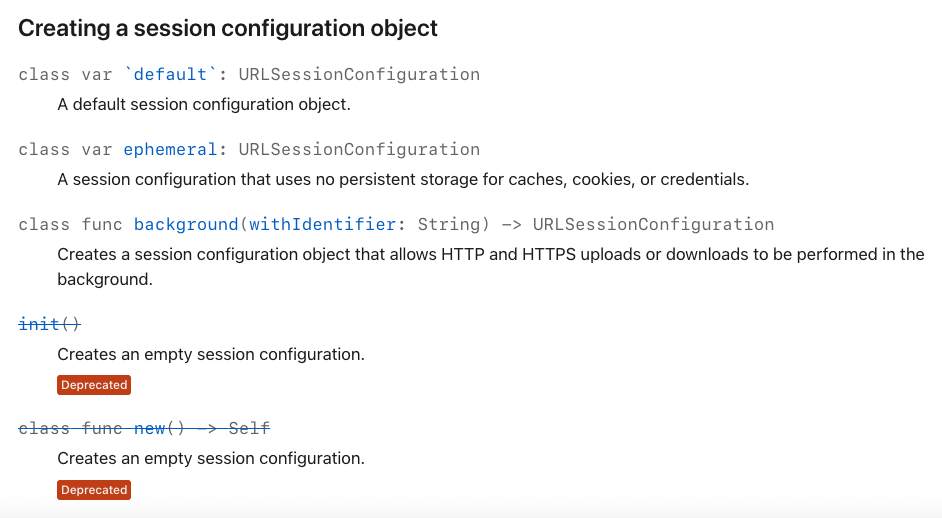
Task: Click the URLSessionConfiguration return type of background
Action: pos(653,224)
